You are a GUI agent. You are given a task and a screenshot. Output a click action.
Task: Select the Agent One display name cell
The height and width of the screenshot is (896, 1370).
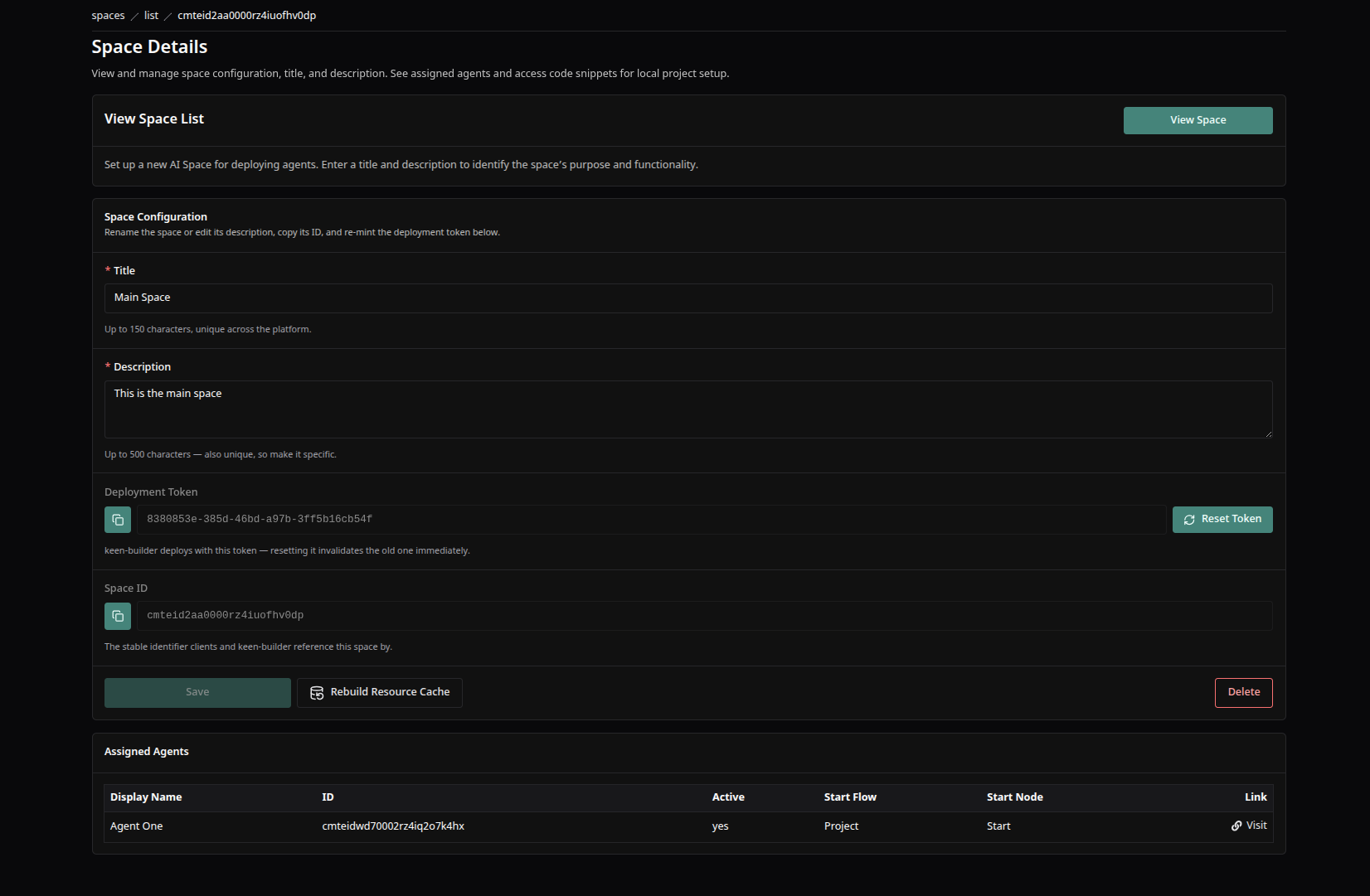(x=136, y=826)
